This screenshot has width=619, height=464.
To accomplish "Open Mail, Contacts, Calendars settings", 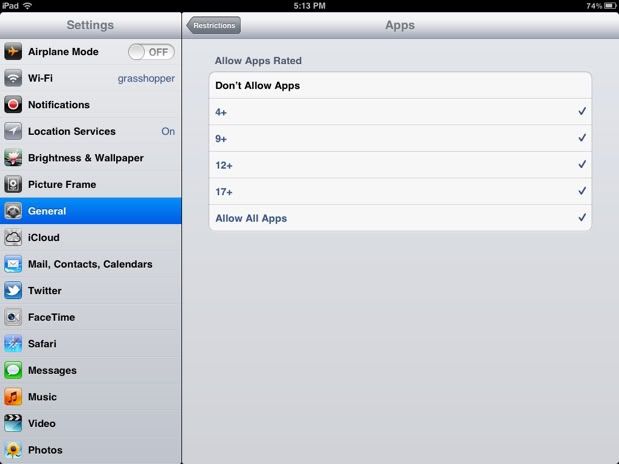I will tap(91, 264).
